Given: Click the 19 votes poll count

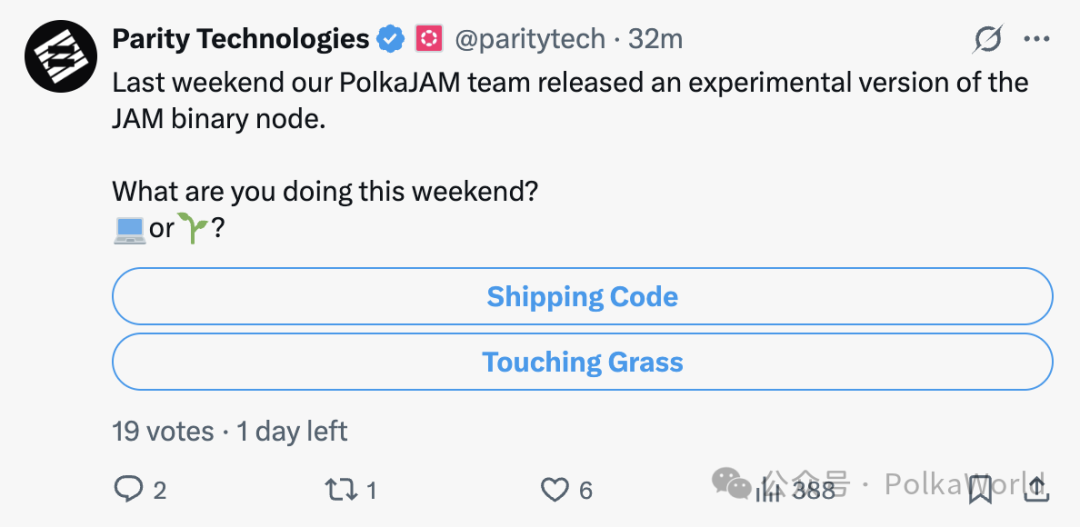Looking at the screenshot, I should pyautogui.click(x=163, y=432).
